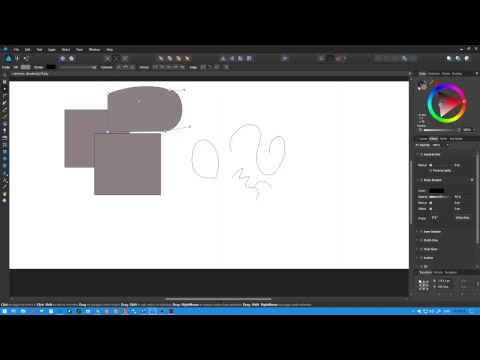Click the Outer Shadow black colour swatch
The height and width of the screenshot is (360, 480).
(x=437, y=191)
